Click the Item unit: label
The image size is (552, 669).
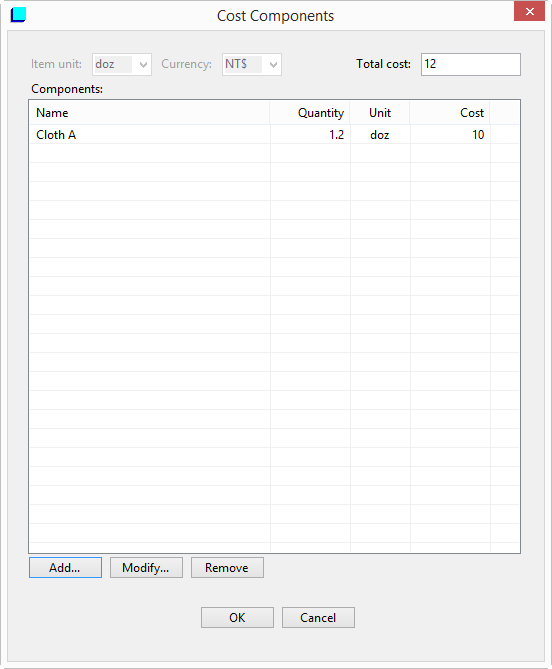tap(56, 64)
